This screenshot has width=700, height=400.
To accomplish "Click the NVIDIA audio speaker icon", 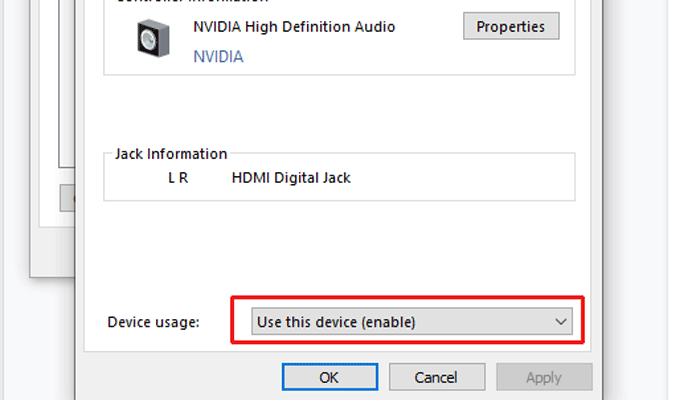I will point(153,38).
